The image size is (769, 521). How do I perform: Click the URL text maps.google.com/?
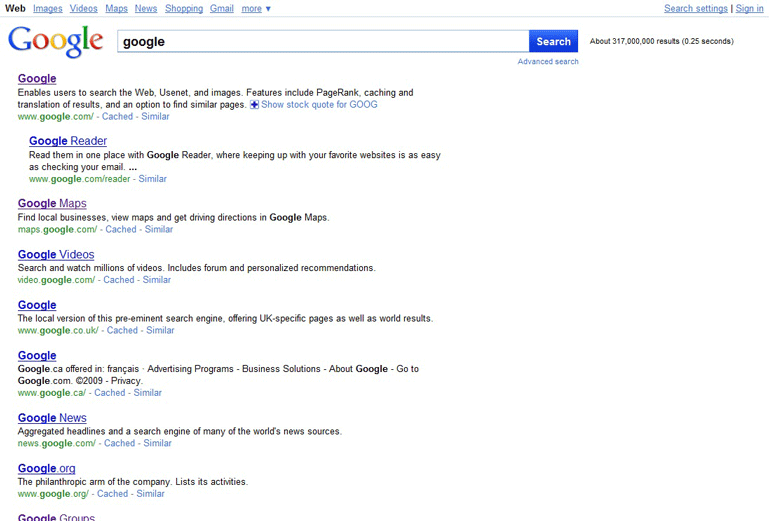coord(57,229)
